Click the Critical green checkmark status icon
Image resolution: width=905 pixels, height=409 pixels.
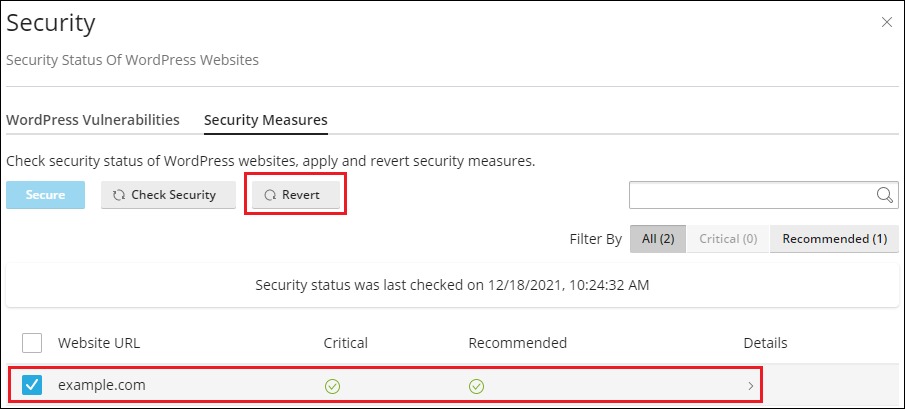click(x=332, y=385)
